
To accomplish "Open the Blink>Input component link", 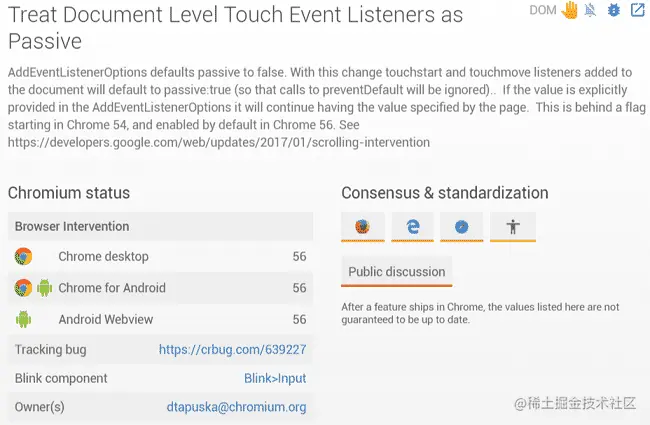I will [x=275, y=378].
